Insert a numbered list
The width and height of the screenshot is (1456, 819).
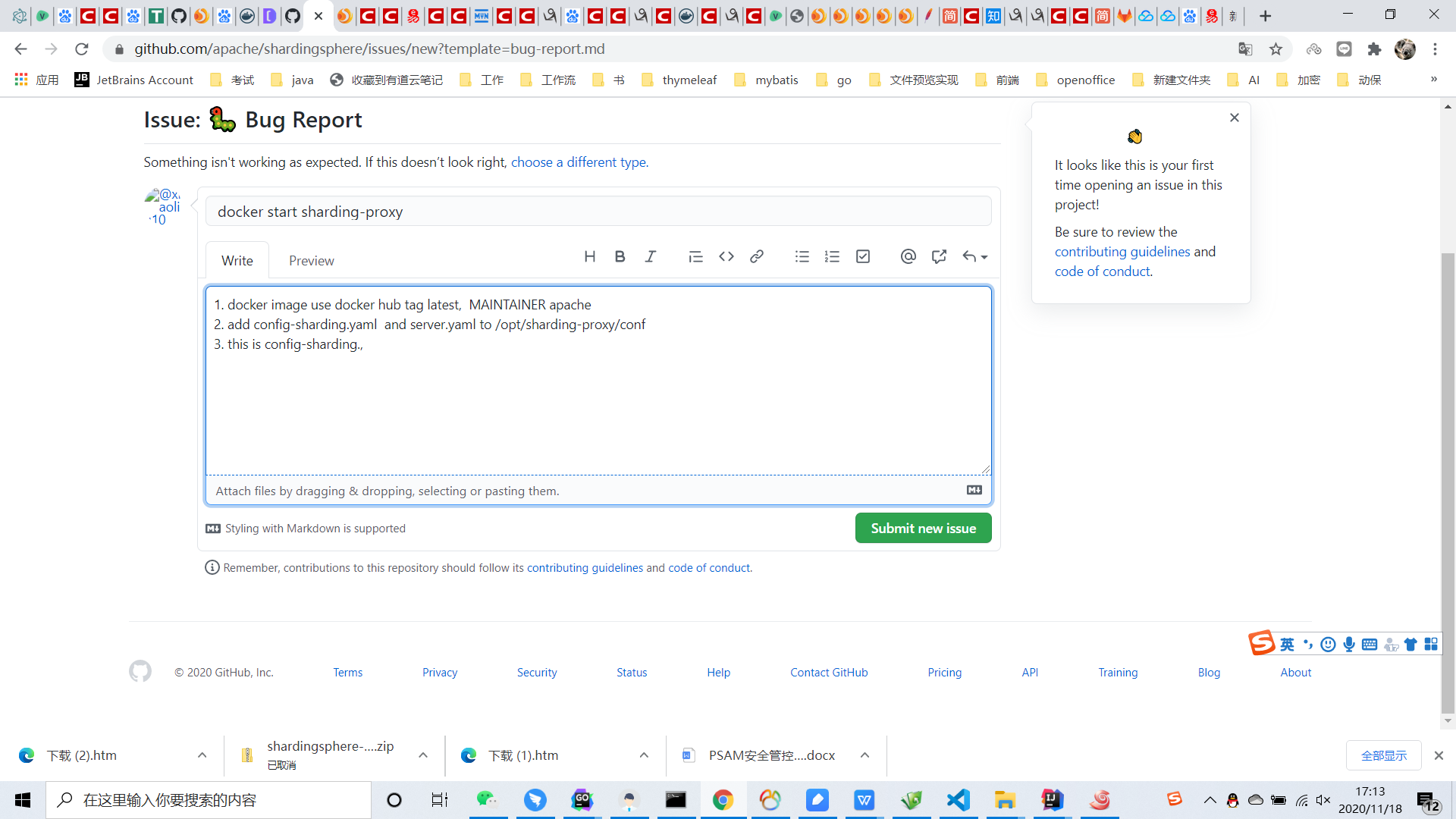tap(832, 256)
